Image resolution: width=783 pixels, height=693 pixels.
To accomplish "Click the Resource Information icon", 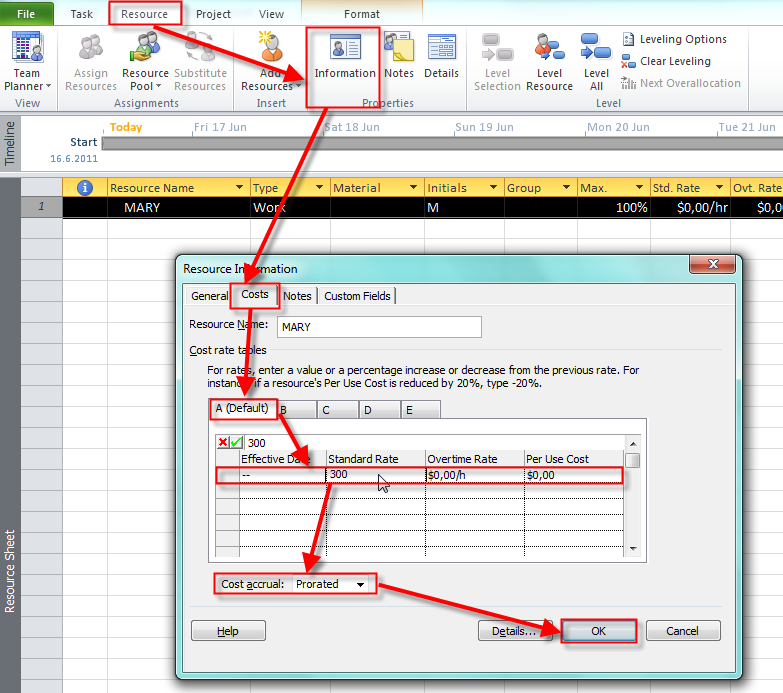I will [344, 58].
